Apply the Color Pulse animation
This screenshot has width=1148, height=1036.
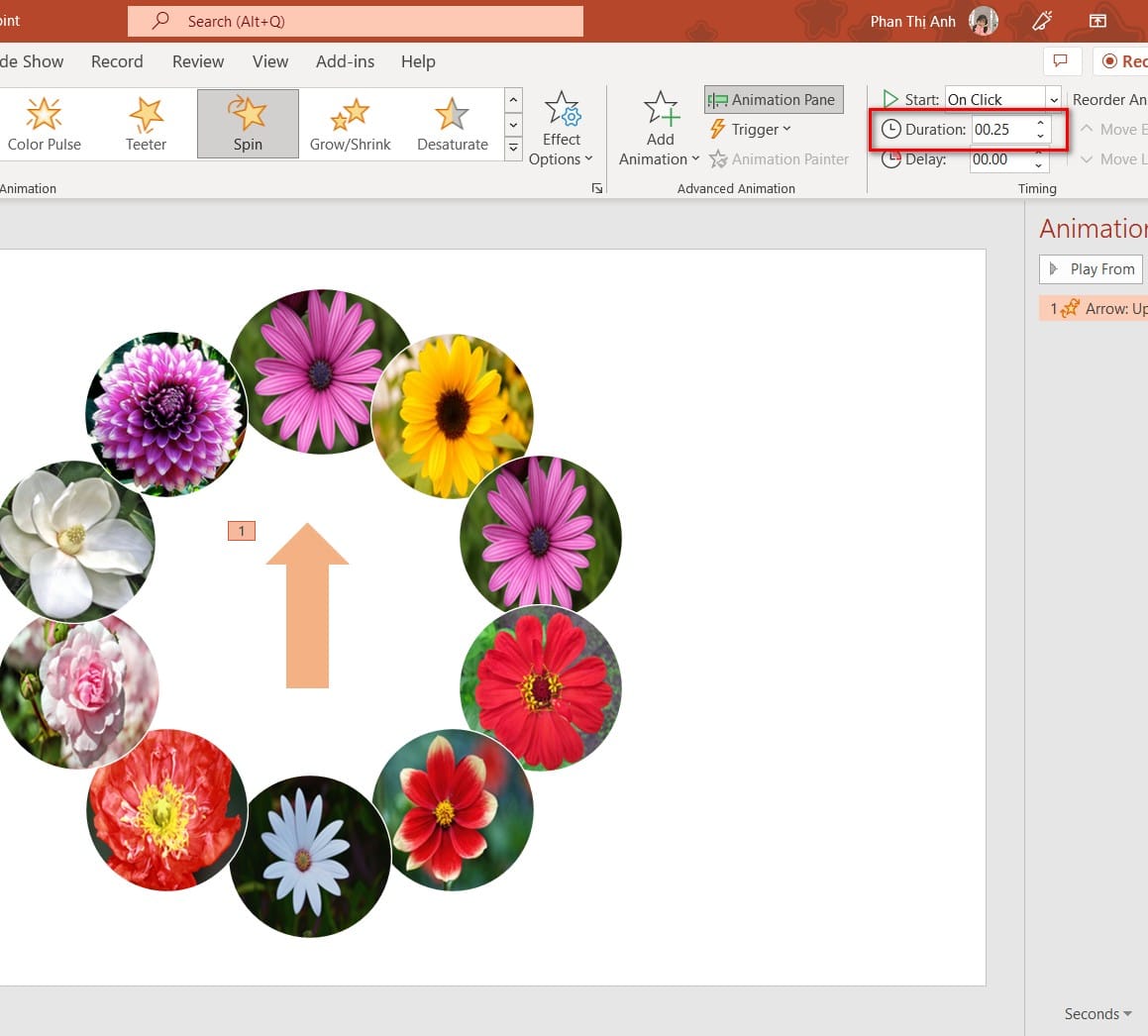(x=44, y=123)
